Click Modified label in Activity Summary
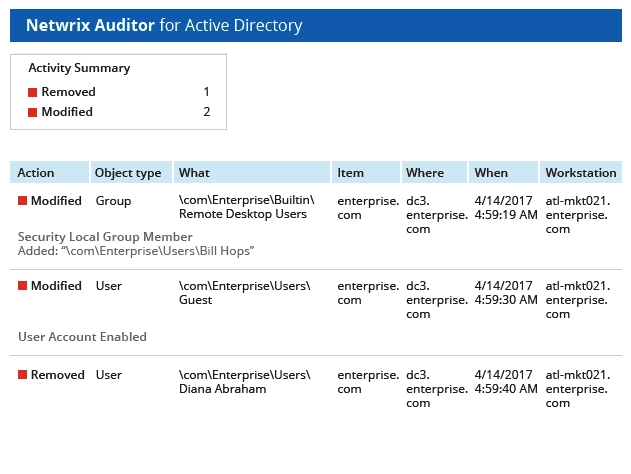Viewport: 631px width, 474px height. [x=67, y=112]
